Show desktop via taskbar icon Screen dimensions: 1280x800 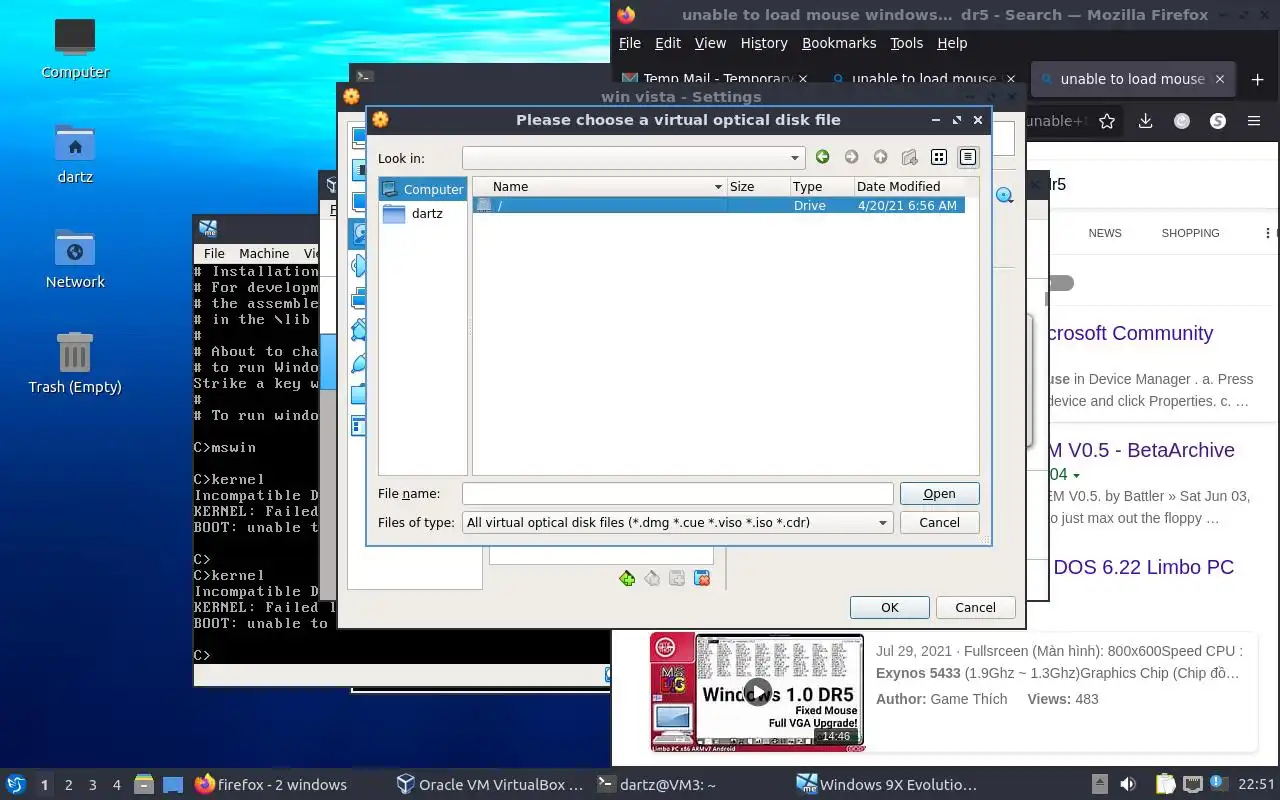(x=173, y=785)
